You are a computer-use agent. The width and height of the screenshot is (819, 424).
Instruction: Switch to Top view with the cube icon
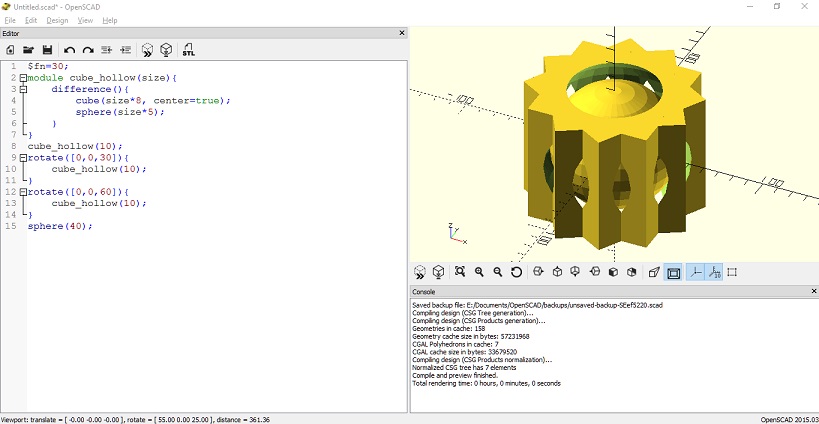557,272
